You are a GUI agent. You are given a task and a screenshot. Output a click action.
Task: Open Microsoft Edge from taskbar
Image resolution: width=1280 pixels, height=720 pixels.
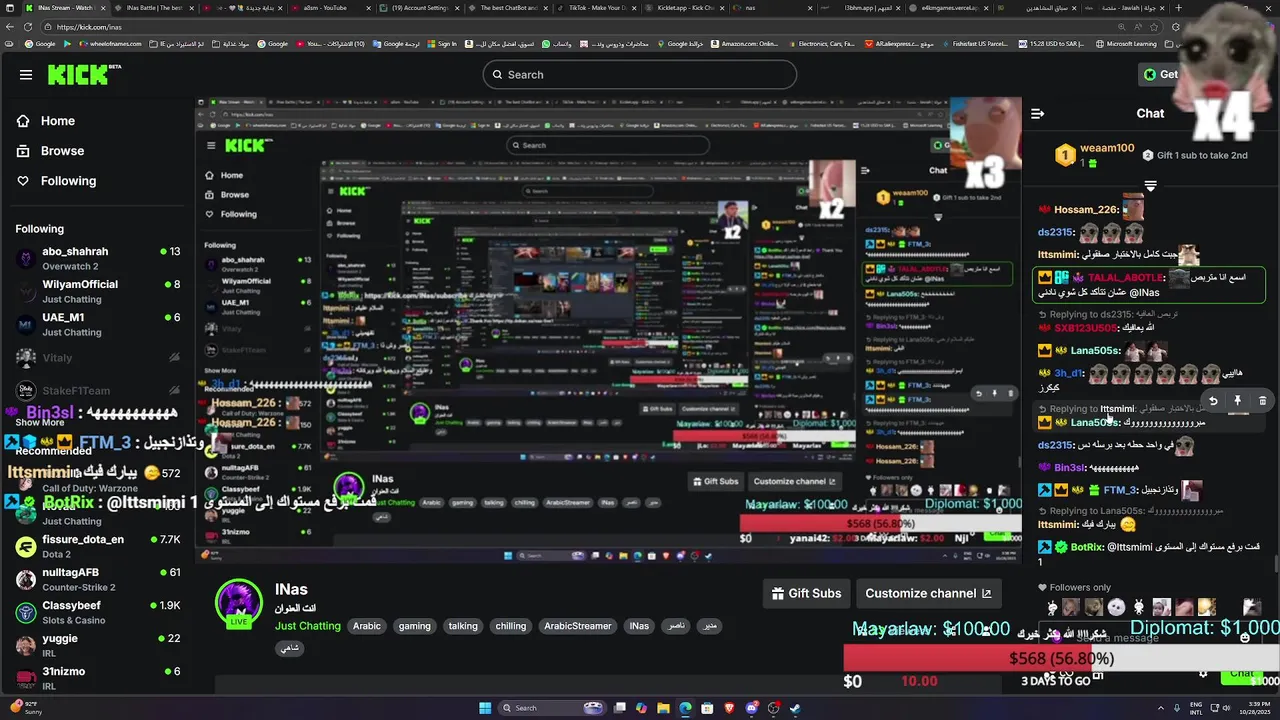[x=685, y=708]
